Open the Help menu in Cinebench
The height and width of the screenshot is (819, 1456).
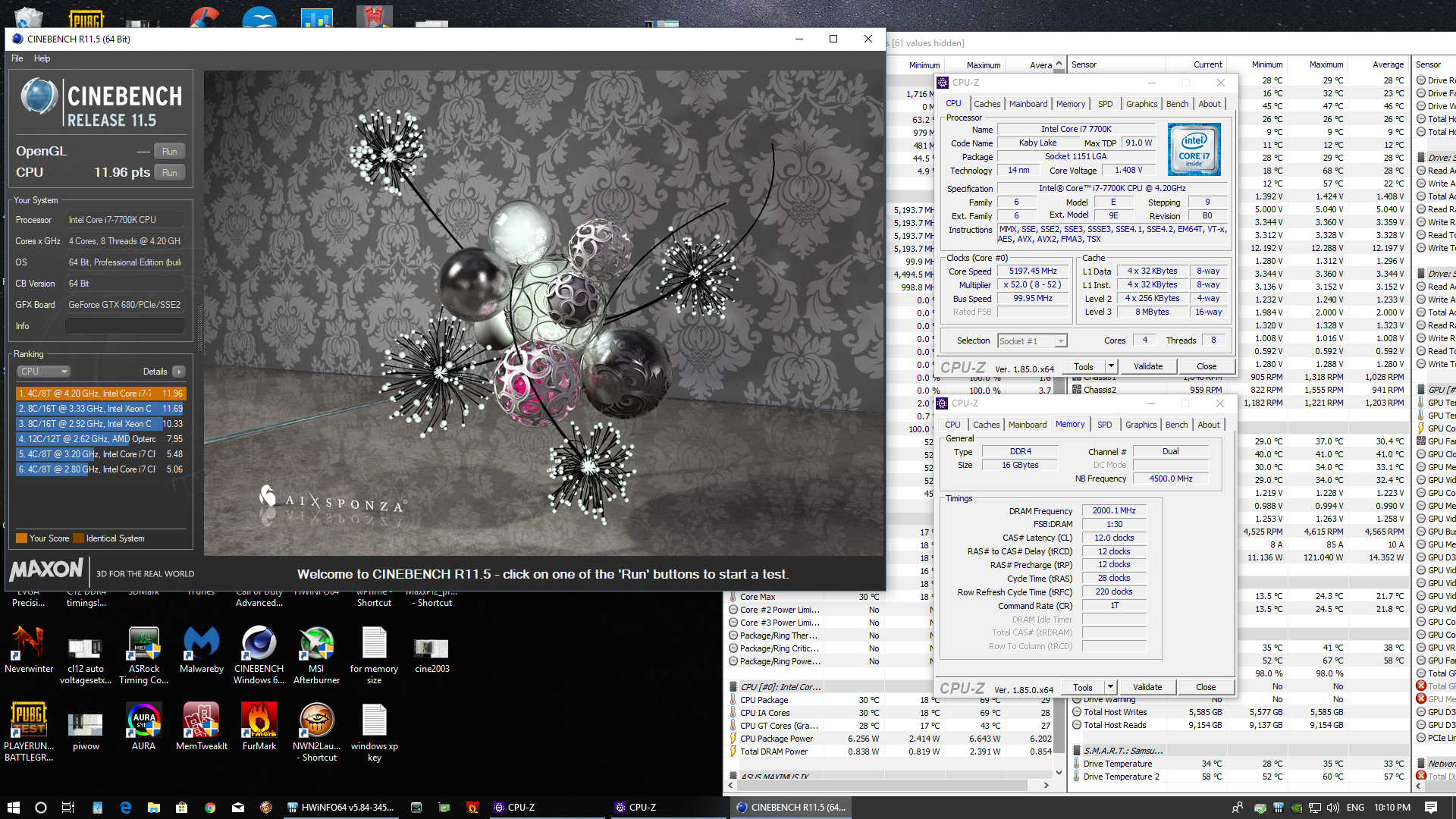click(x=42, y=58)
